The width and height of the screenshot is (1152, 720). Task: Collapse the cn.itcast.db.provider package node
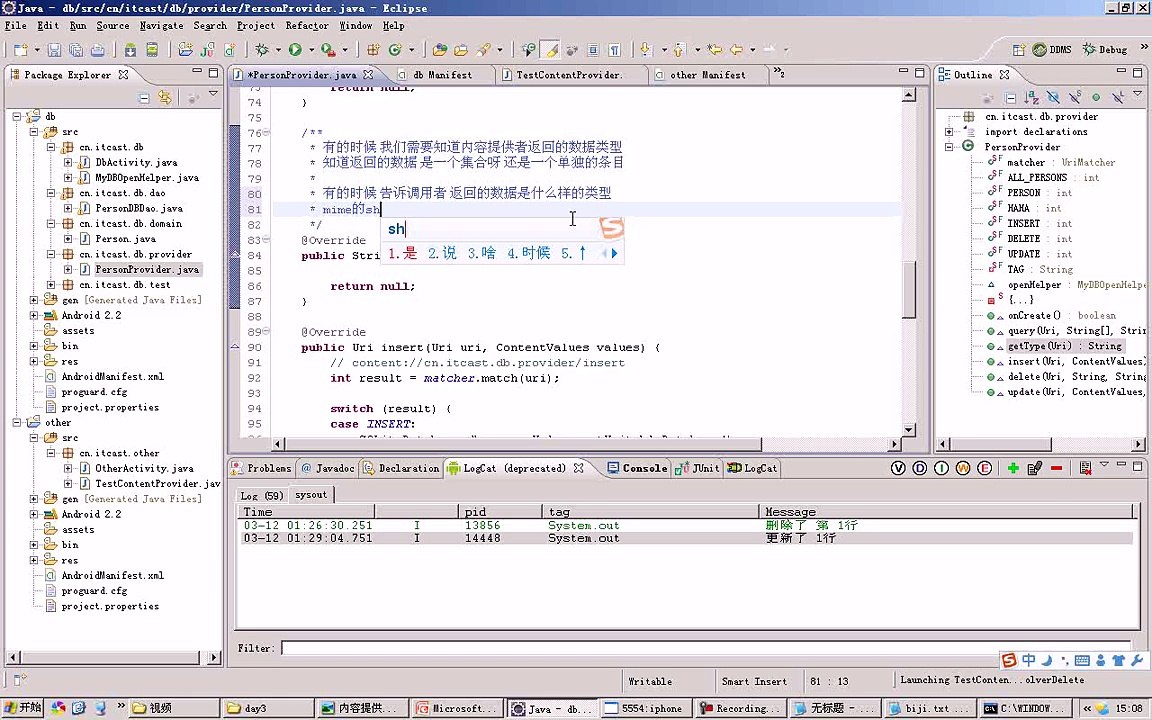point(50,254)
